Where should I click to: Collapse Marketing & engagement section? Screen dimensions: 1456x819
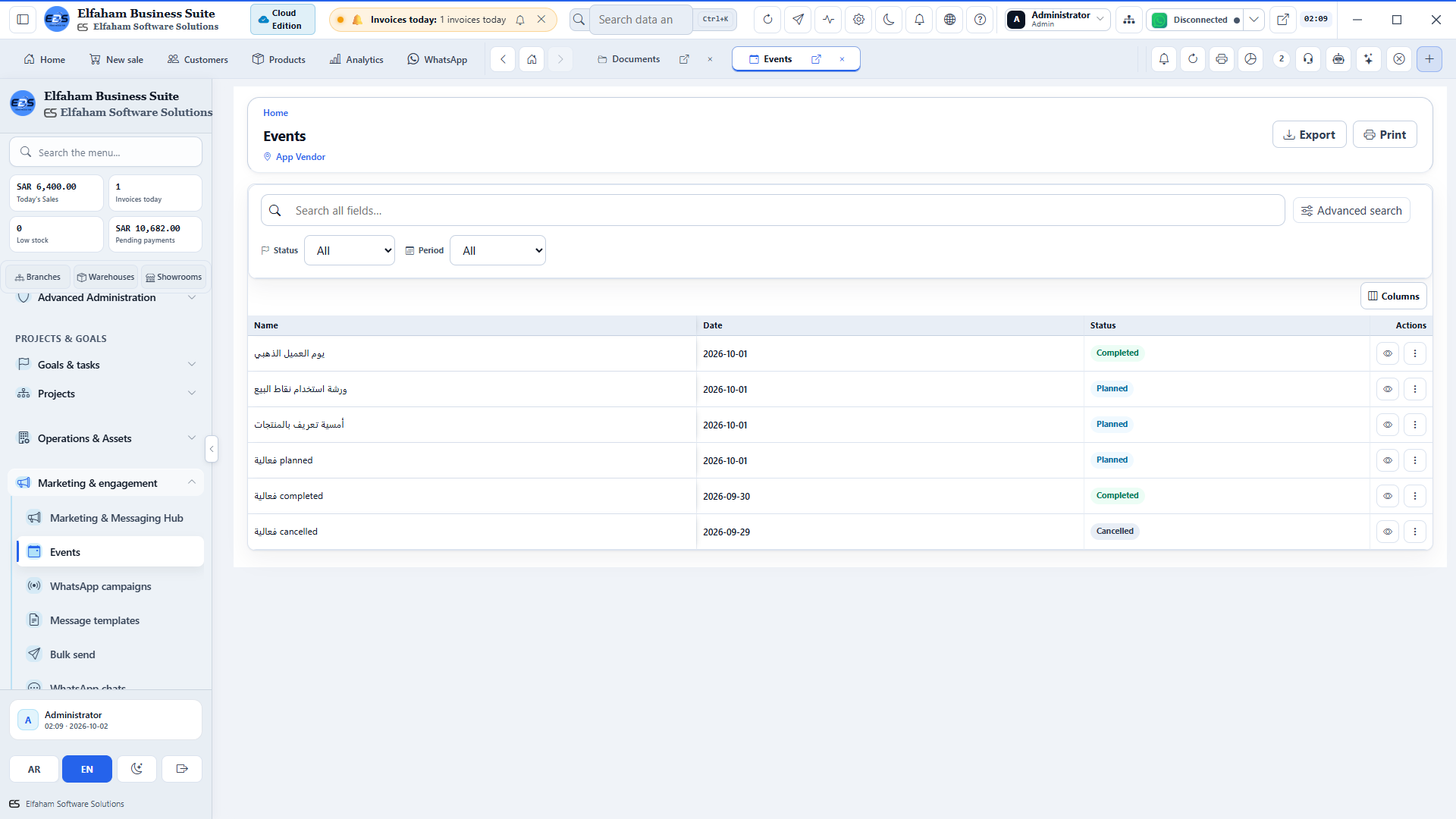click(x=106, y=483)
